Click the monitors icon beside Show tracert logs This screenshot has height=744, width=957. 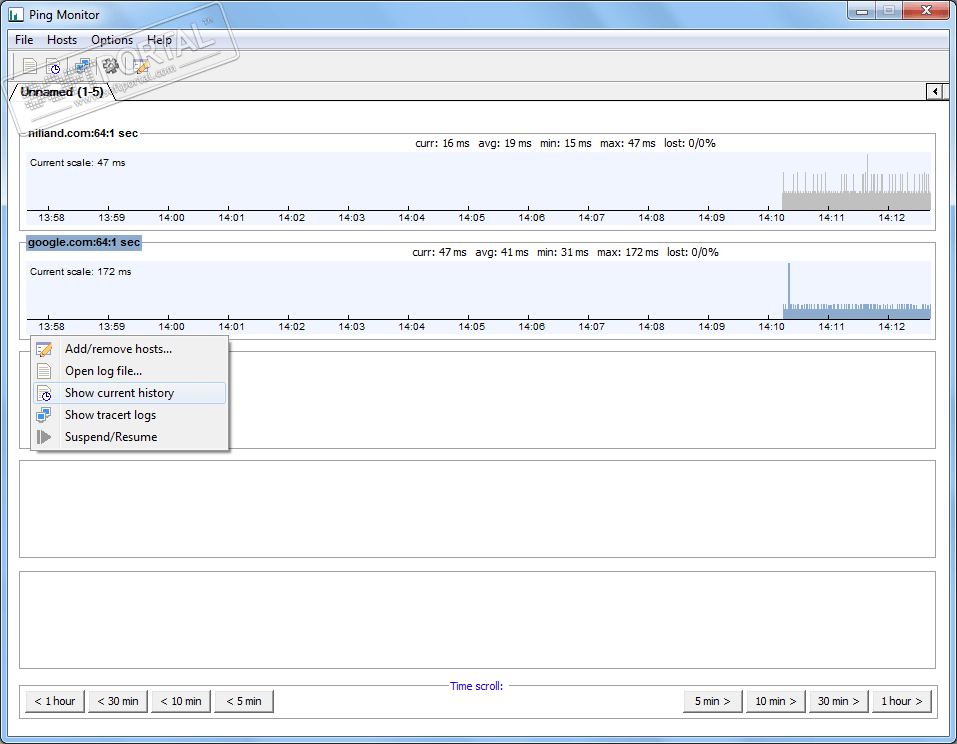click(x=43, y=415)
